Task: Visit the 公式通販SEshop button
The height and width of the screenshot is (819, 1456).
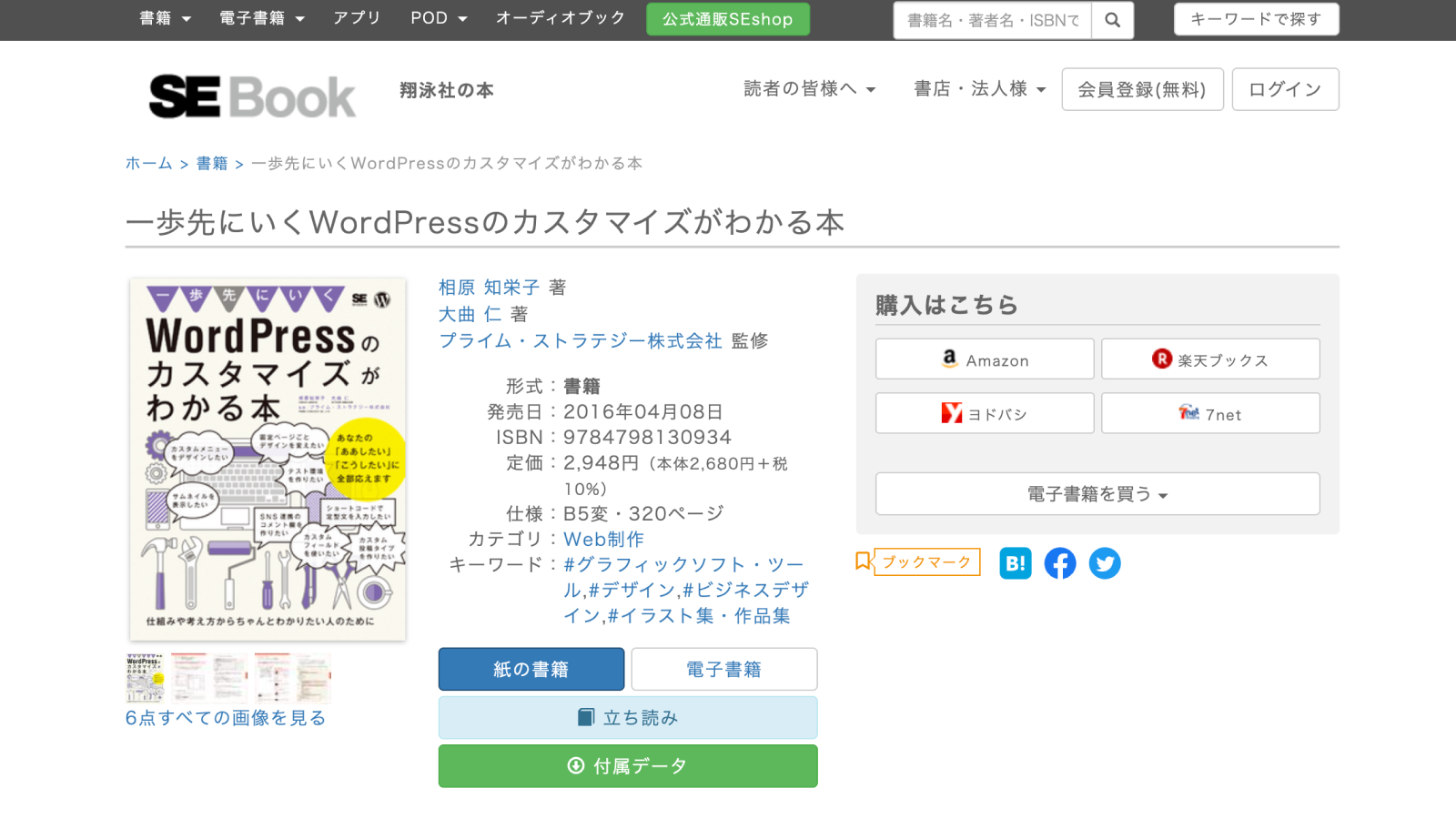Action: pos(728,19)
